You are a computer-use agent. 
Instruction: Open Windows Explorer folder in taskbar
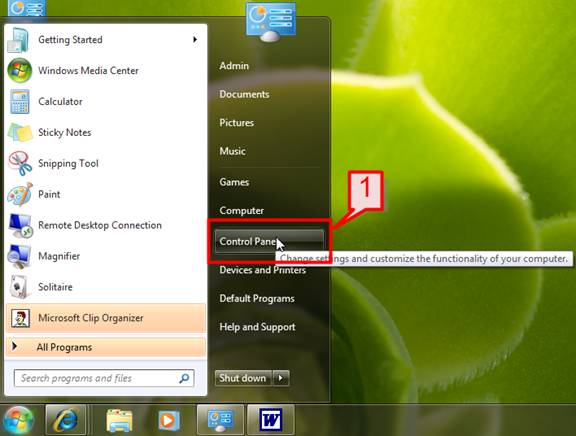119,420
